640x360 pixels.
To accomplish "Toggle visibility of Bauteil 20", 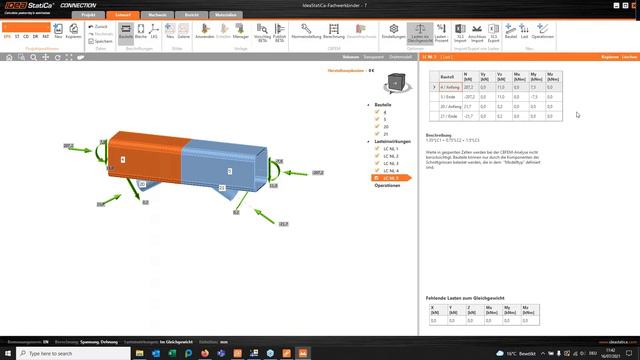I will tap(377, 127).
